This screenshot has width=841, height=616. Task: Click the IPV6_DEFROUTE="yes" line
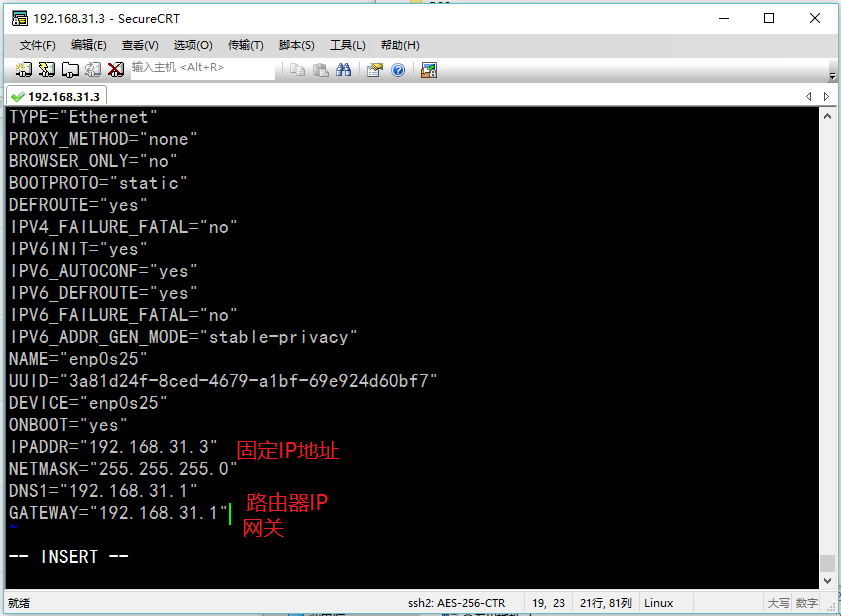click(103, 293)
